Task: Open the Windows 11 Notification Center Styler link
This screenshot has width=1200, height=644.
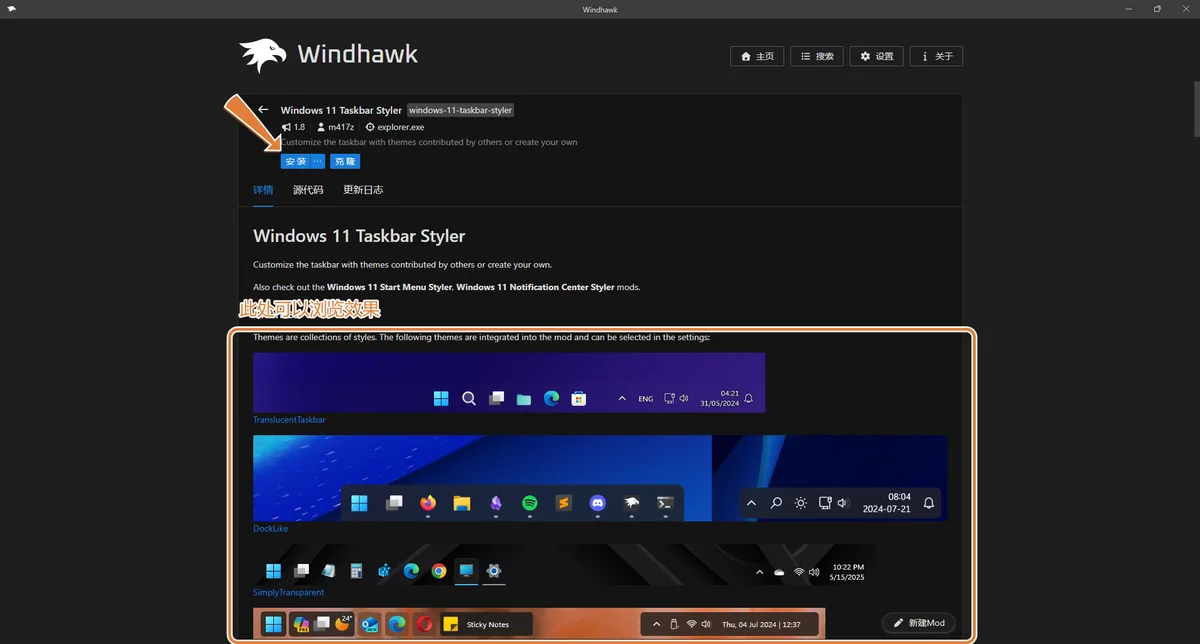Action: pyautogui.click(x=536, y=287)
